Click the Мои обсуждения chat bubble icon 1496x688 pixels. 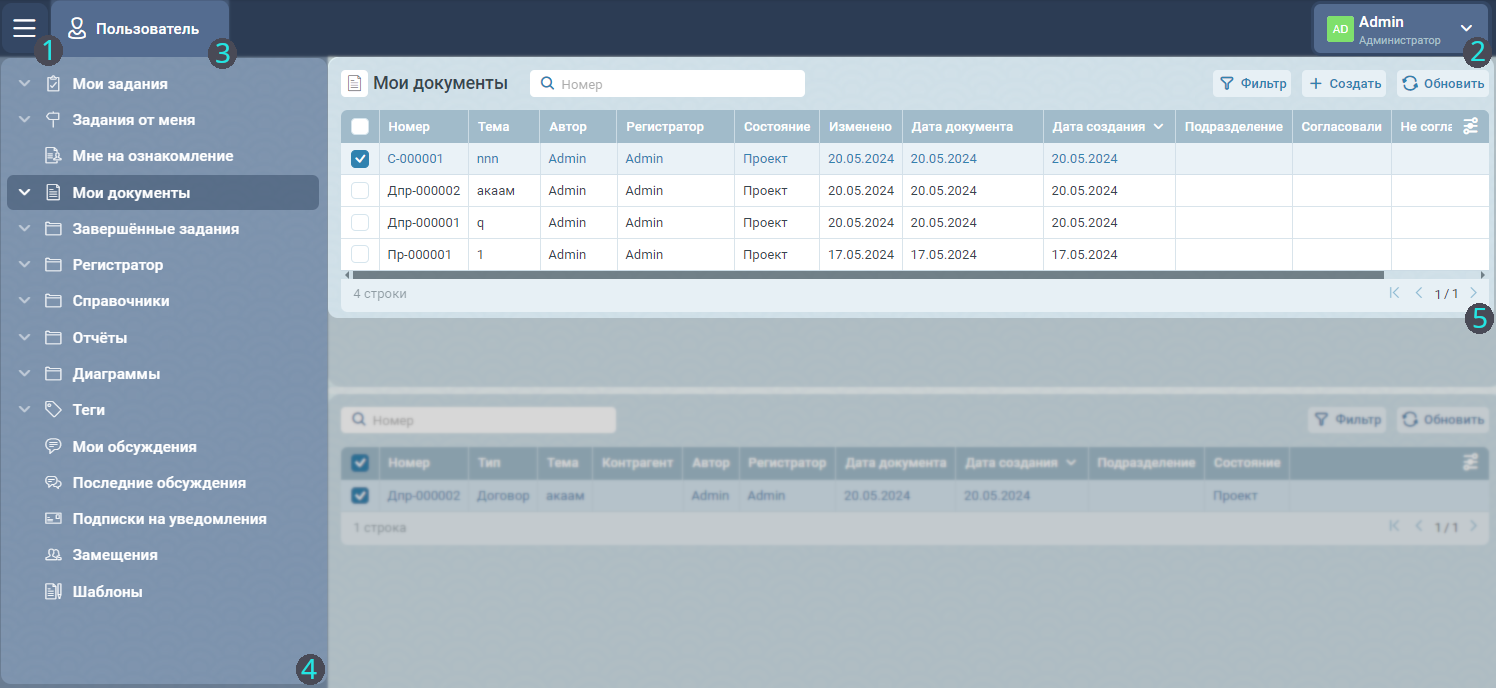(x=54, y=447)
